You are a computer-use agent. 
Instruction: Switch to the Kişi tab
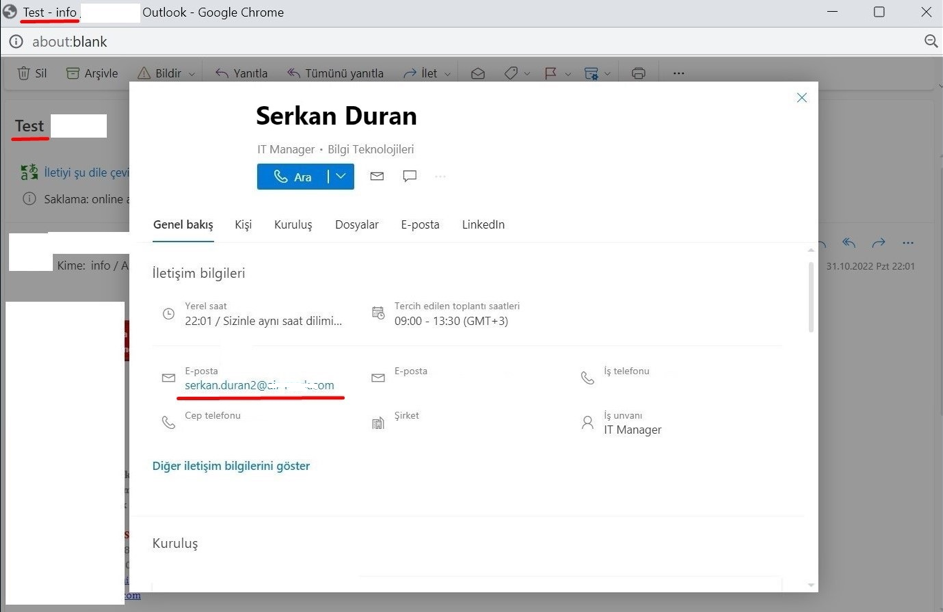[243, 225]
